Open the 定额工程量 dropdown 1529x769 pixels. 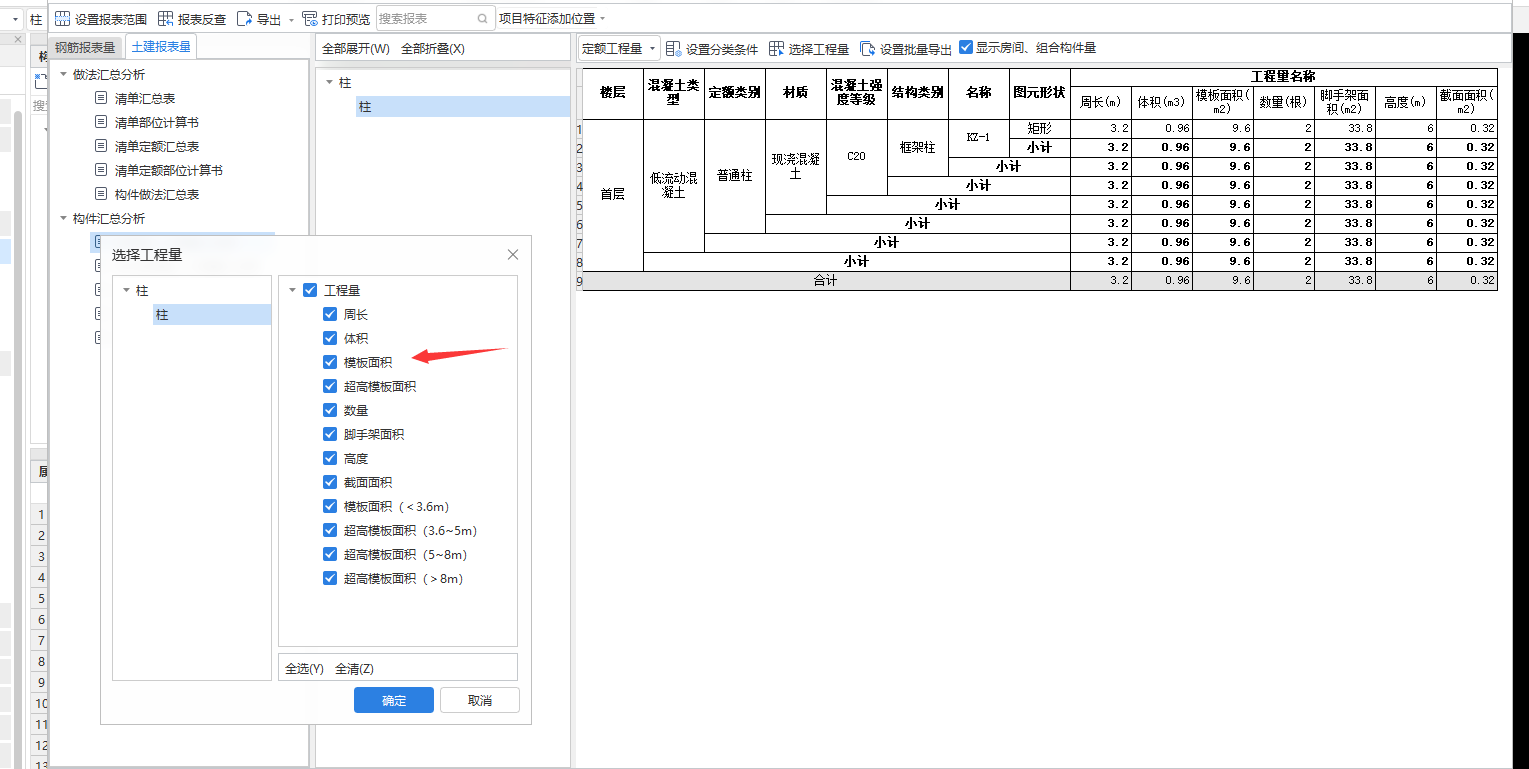tap(619, 48)
